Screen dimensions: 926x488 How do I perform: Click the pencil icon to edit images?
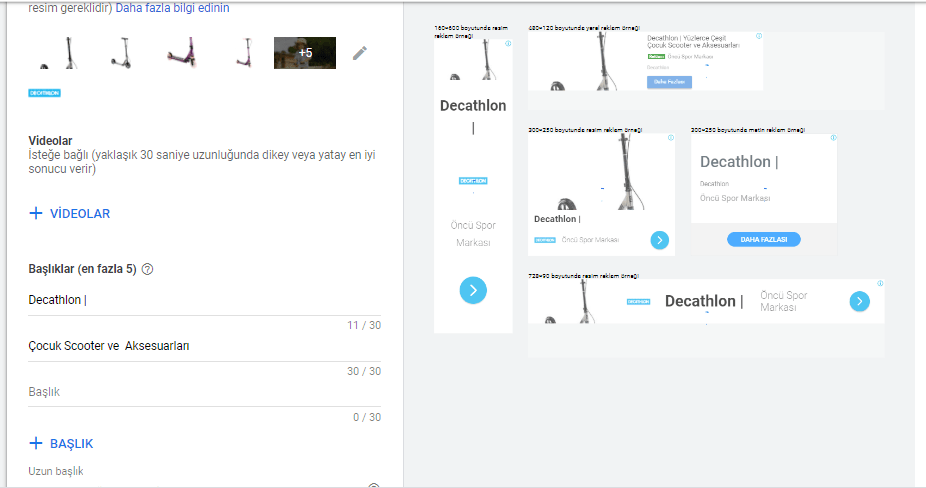[x=360, y=53]
